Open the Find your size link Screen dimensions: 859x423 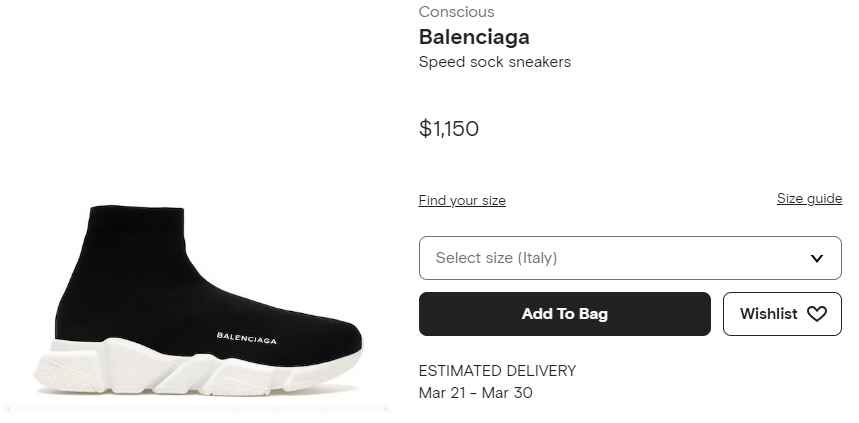[x=462, y=200]
